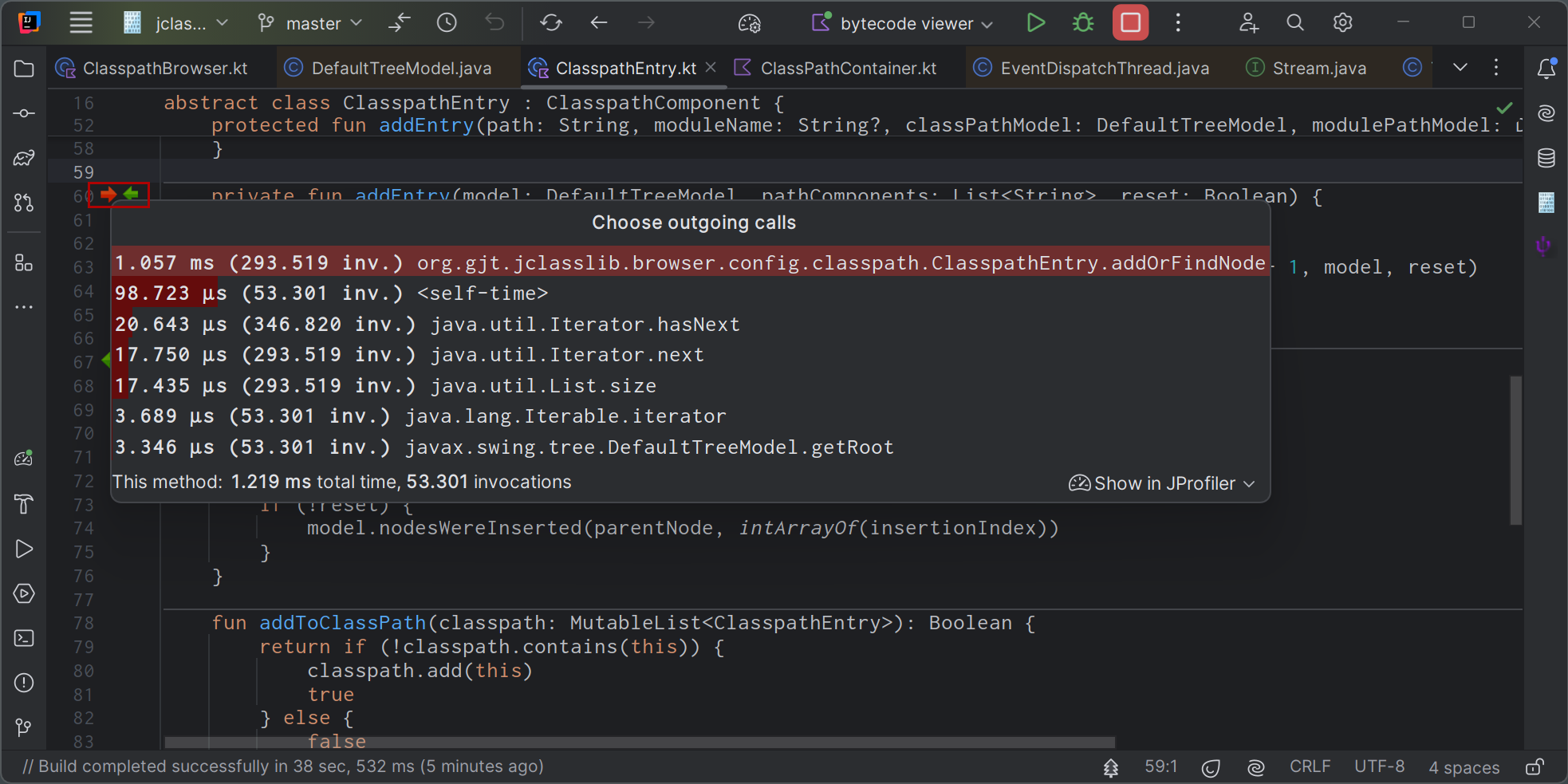The width and height of the screenshot is (1568, 784).
Task: Open the More Actions vertical dots in the toolbar
Action: (x=1178, y=22)
